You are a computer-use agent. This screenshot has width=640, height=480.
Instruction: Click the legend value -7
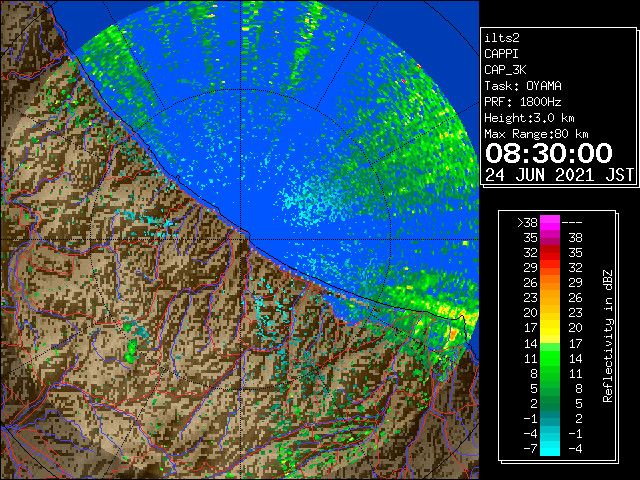[530, 448]
